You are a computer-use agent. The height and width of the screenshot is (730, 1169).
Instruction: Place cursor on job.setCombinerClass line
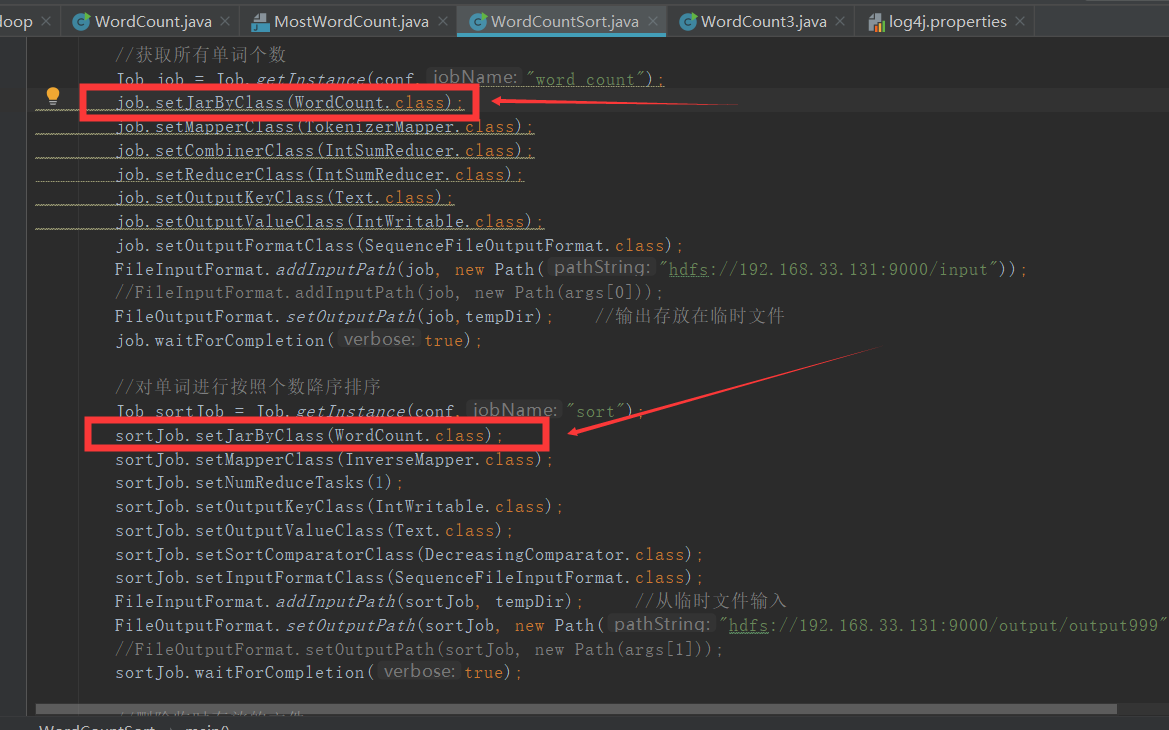324,151
